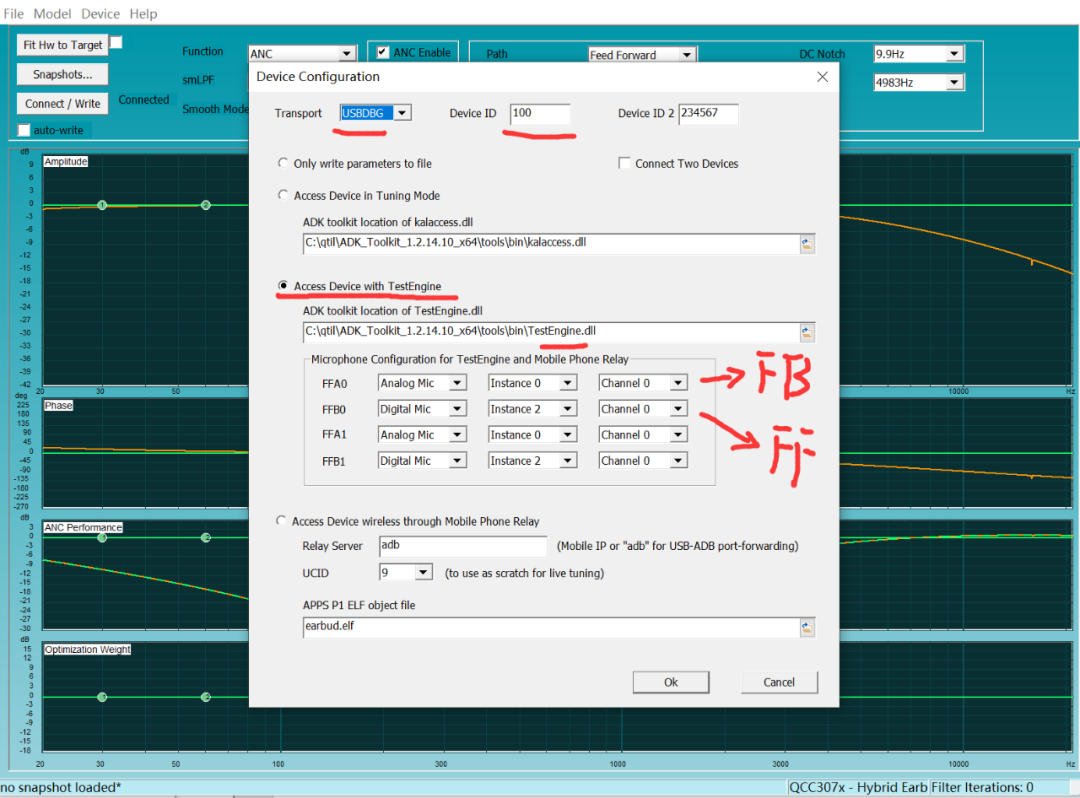Select Amplitude graph control point 2
The height and width of the screenshot is (798, 1080).
click(x=205, y=205)
